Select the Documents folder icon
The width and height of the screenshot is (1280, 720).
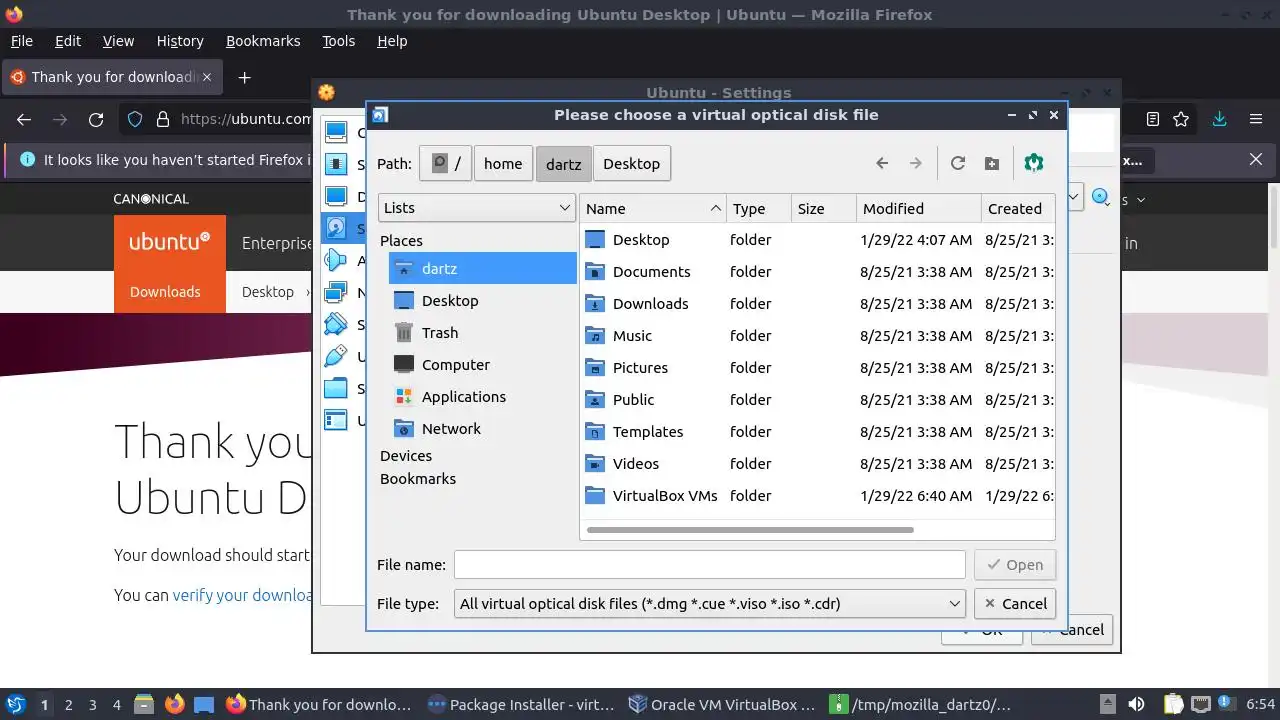[595, 272]
